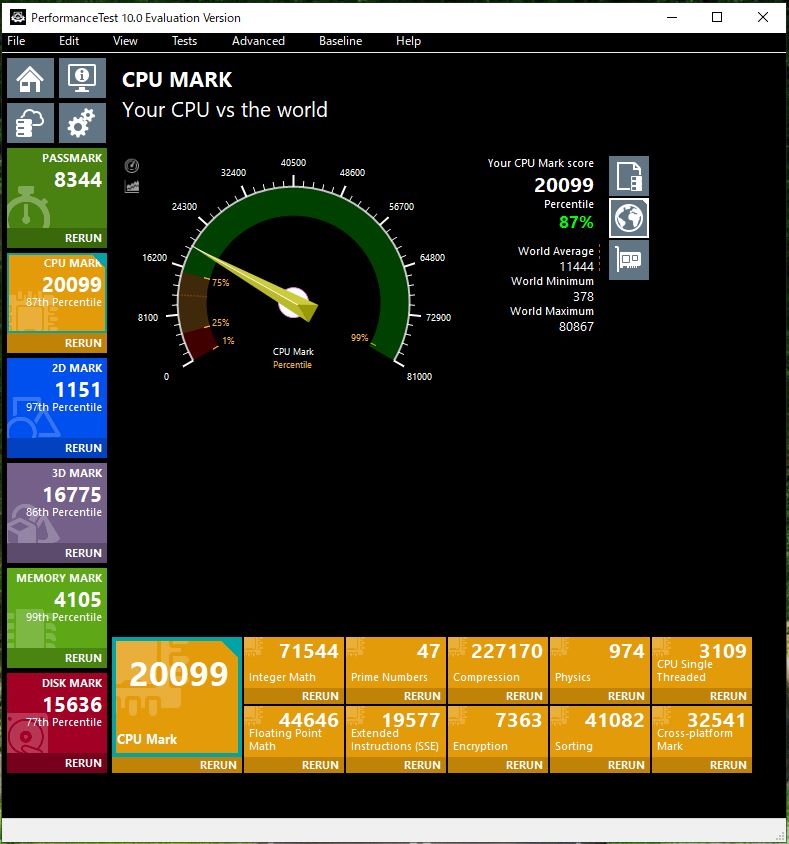Rerun the Cross-platform Mark test
The height and width of the screenshot is (844, 789).
(x=728, y=765)
